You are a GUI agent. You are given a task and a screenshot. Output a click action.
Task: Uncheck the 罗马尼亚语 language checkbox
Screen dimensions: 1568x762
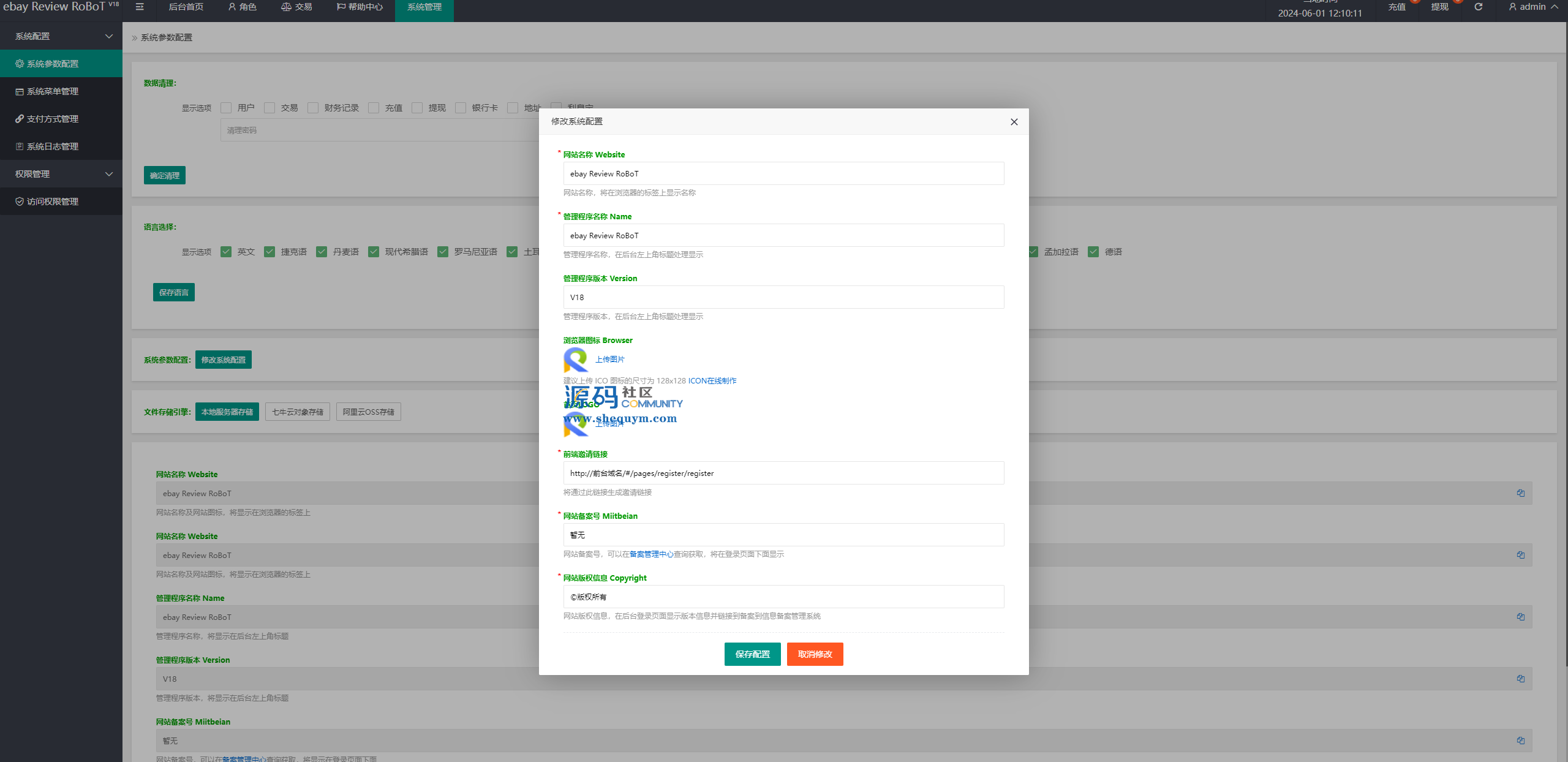[443, 252]
